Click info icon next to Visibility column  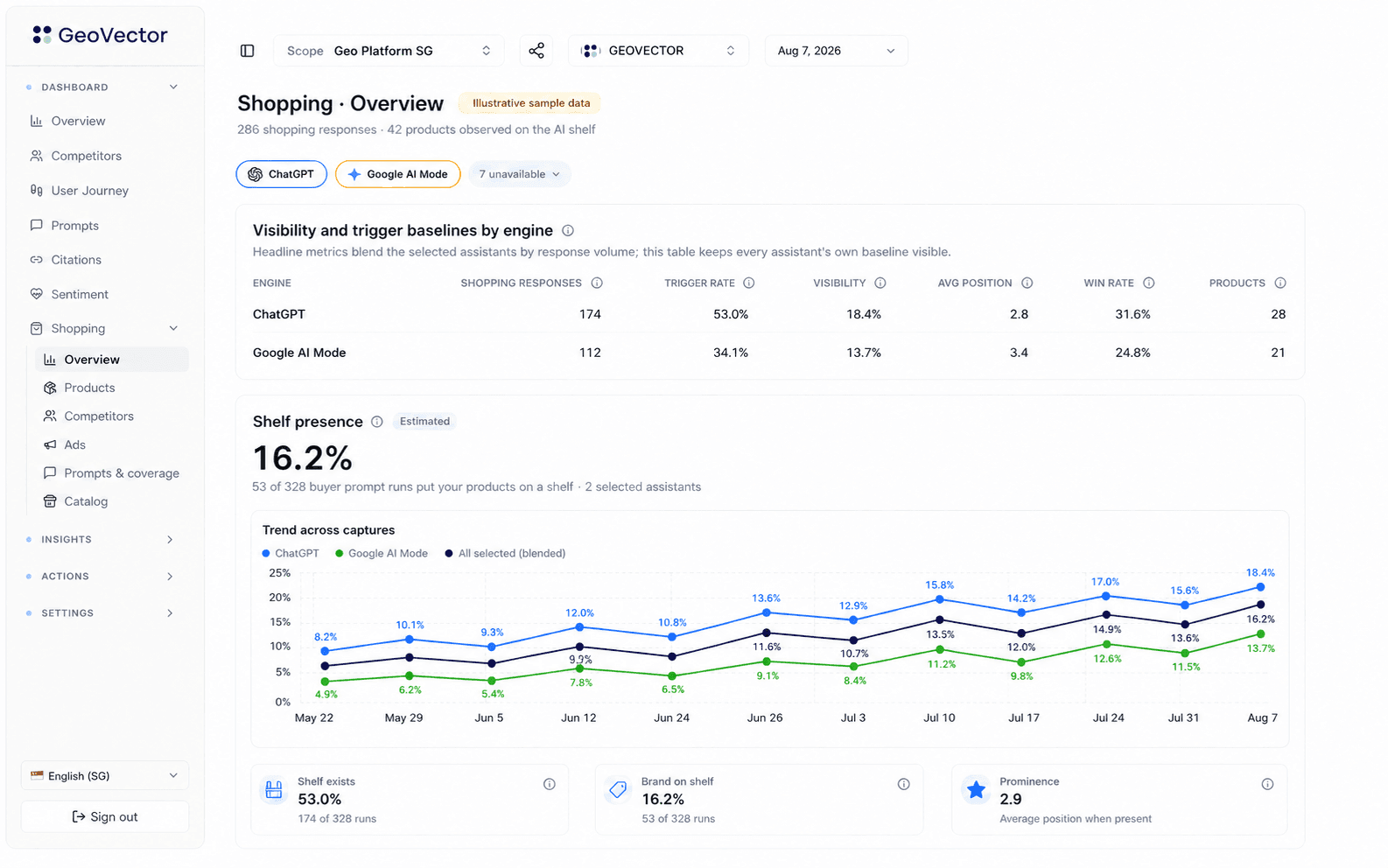[880, 283]
